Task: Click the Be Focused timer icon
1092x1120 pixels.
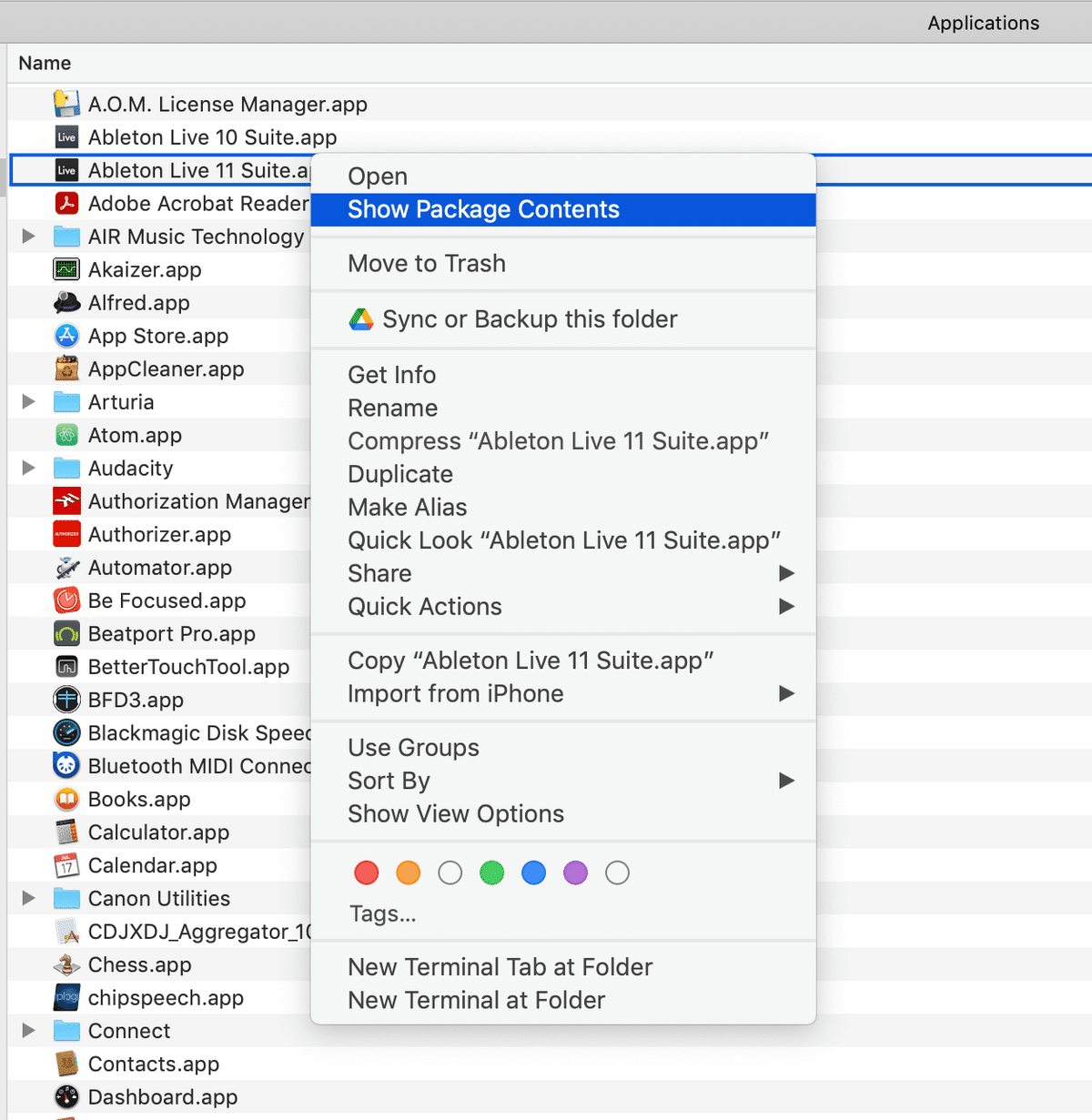Action: tap(66, 600)
